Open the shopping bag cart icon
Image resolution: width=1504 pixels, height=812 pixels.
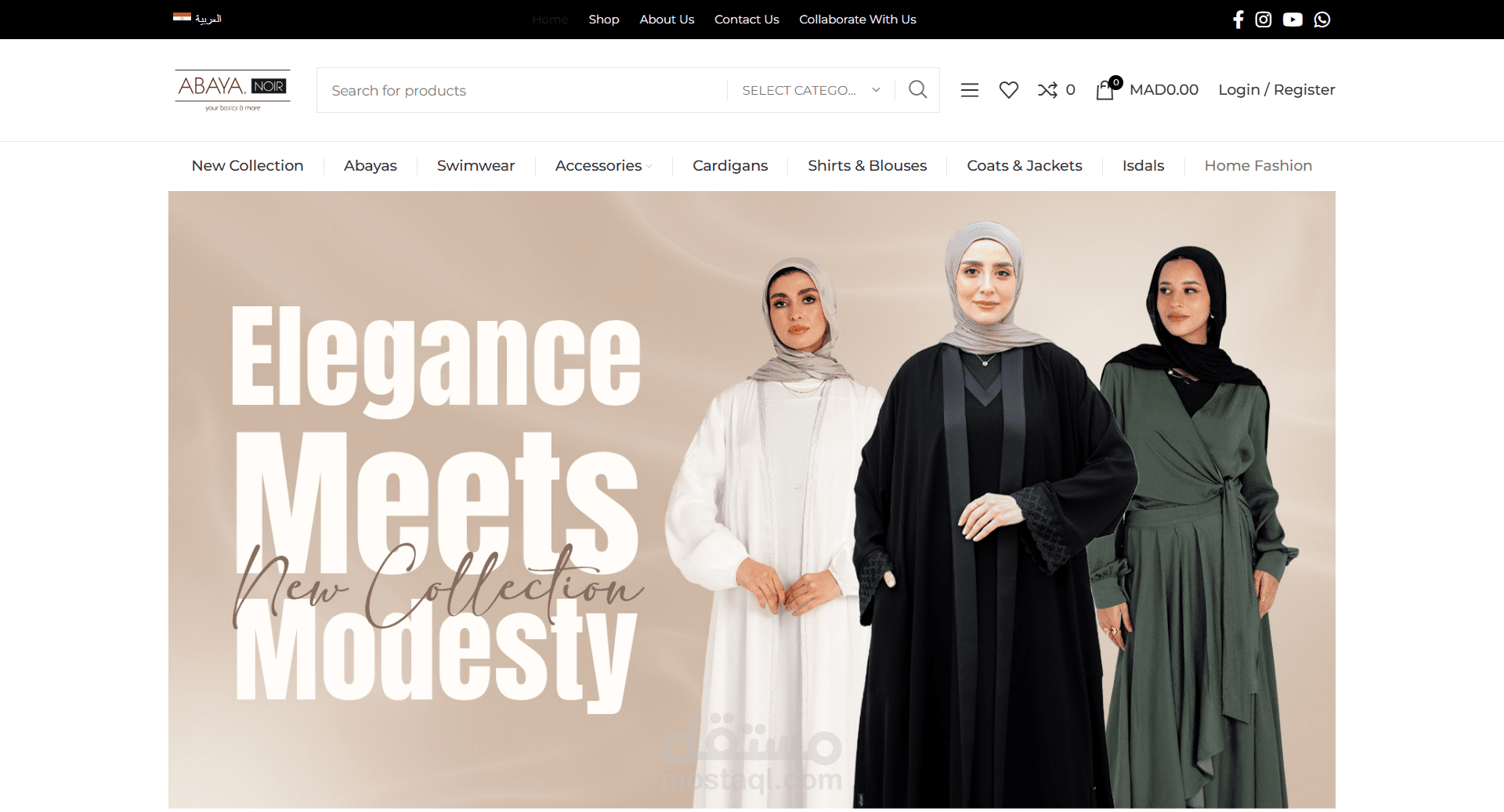(x=1105, y=90)
